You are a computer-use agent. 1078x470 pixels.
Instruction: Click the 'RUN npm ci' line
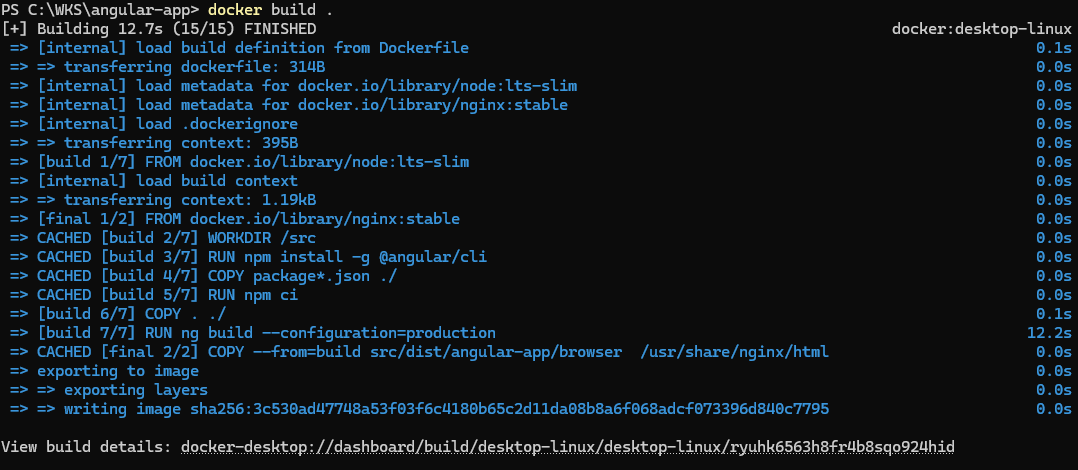[154, 295]
